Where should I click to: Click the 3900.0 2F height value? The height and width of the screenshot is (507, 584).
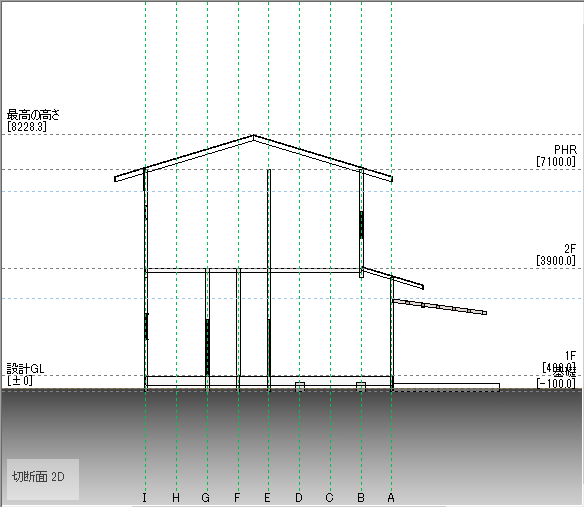tap(556, 260)
